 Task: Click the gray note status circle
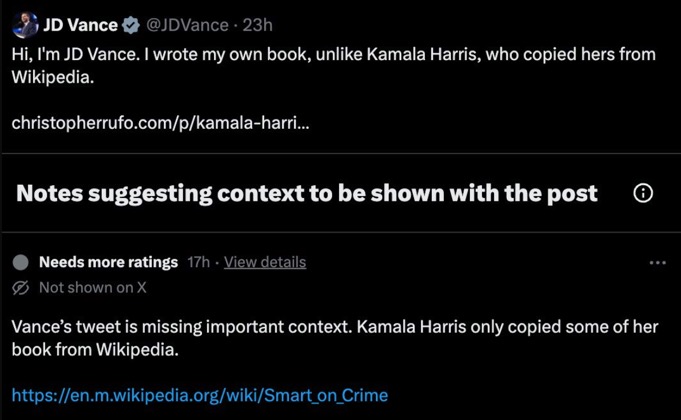(x=20, y=262)
